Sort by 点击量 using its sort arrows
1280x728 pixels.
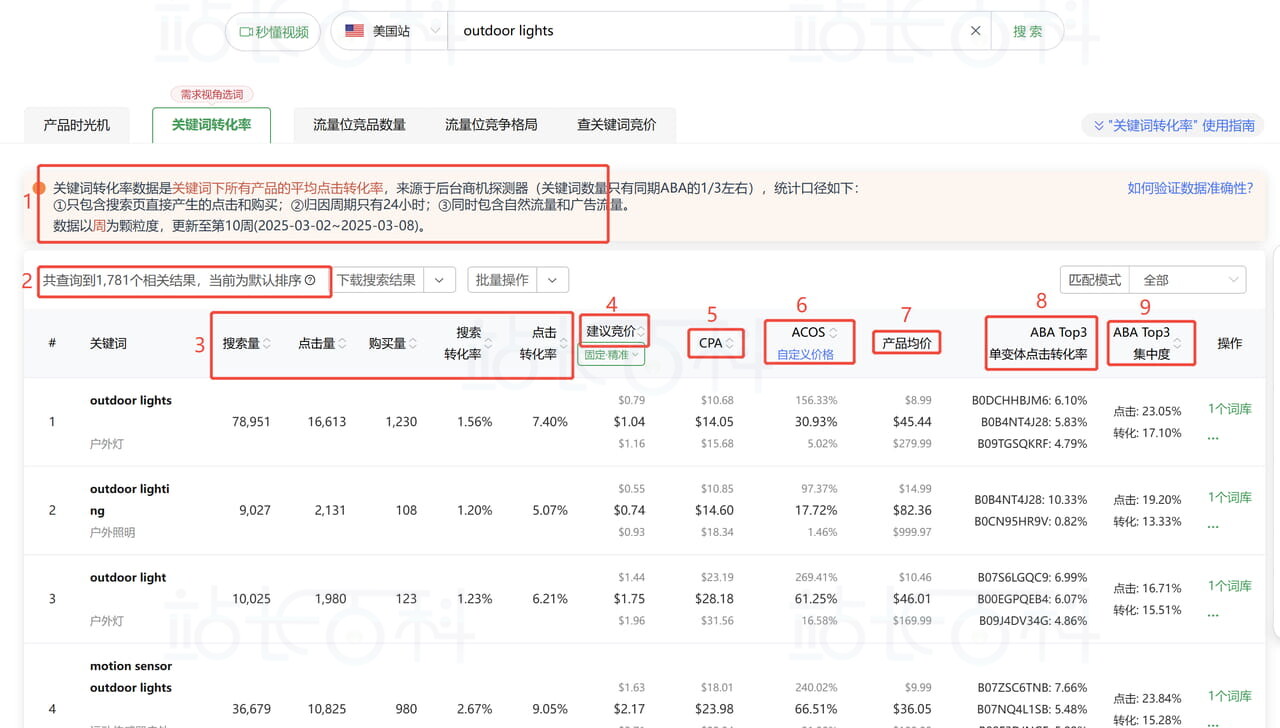point(342,343)
